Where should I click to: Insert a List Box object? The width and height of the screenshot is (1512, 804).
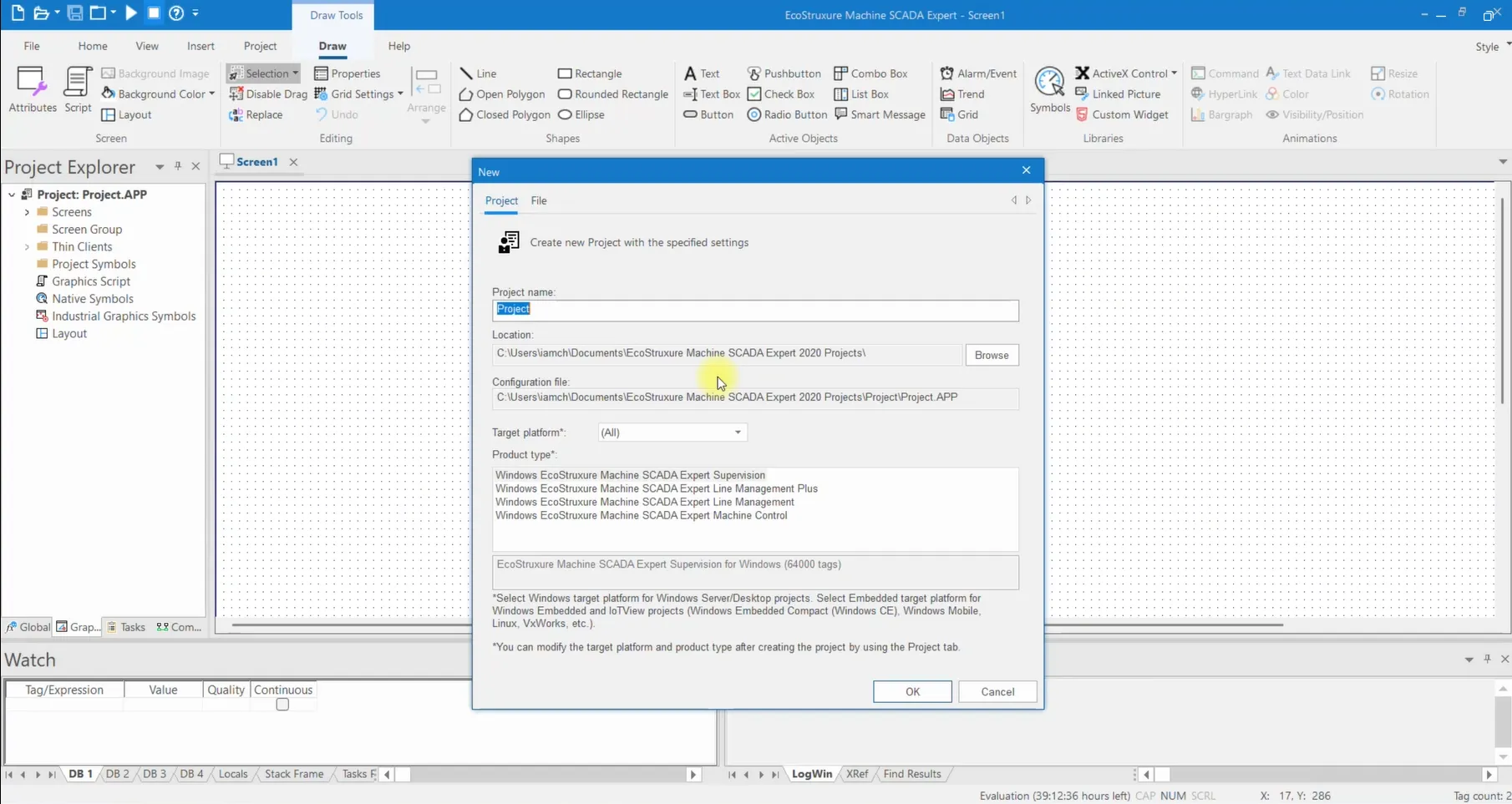tap(861, 94)
